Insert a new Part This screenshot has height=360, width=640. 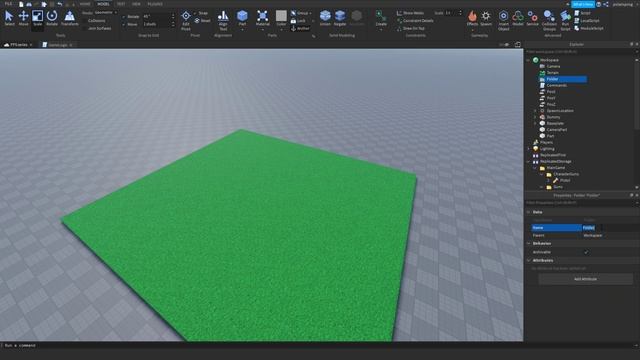click(242, 18)
